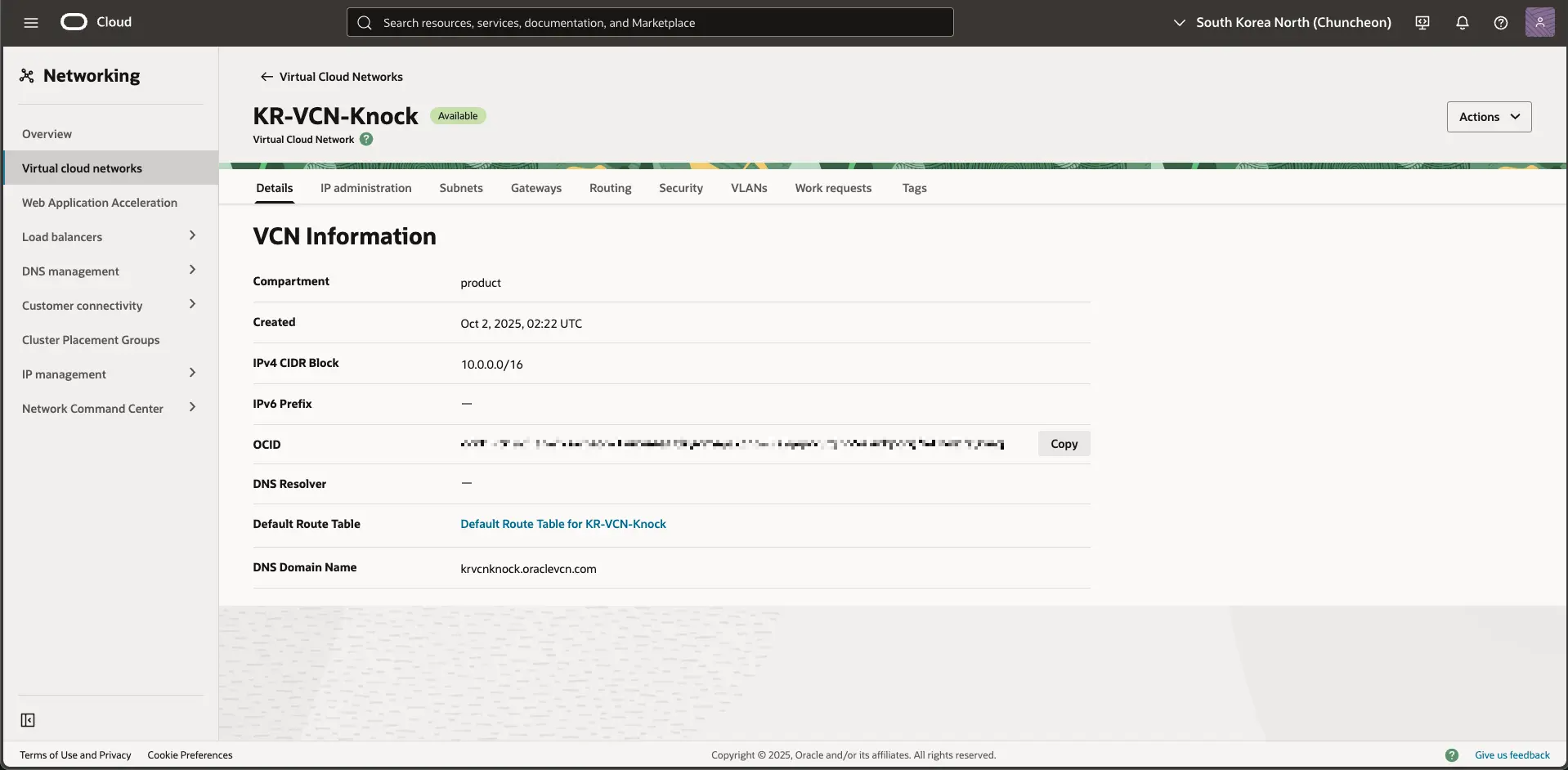
Task: Click the Networking service icon
Action: pos(27,76)
